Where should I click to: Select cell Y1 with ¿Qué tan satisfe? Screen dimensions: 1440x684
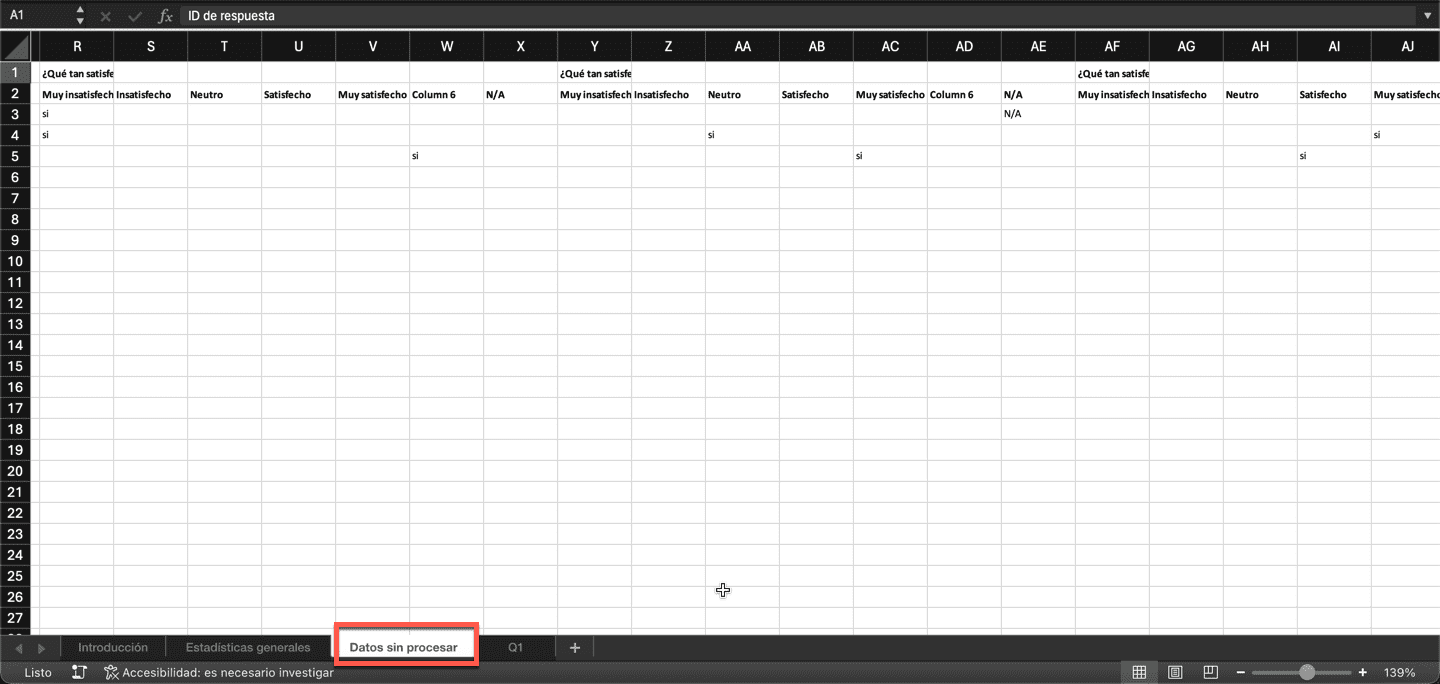tap(595, 73)
